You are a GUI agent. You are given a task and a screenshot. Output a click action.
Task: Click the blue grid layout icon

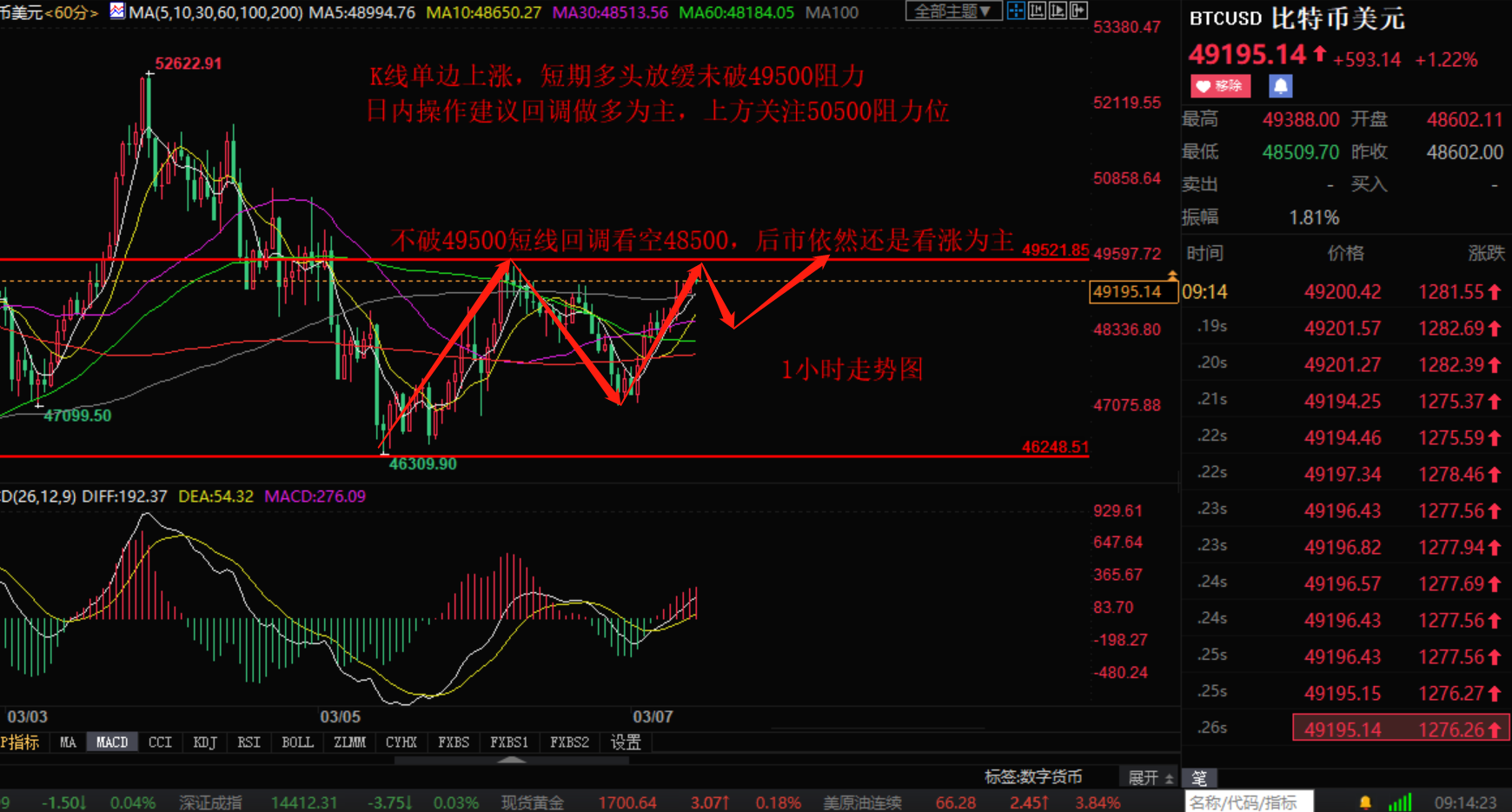point(1016,11)
